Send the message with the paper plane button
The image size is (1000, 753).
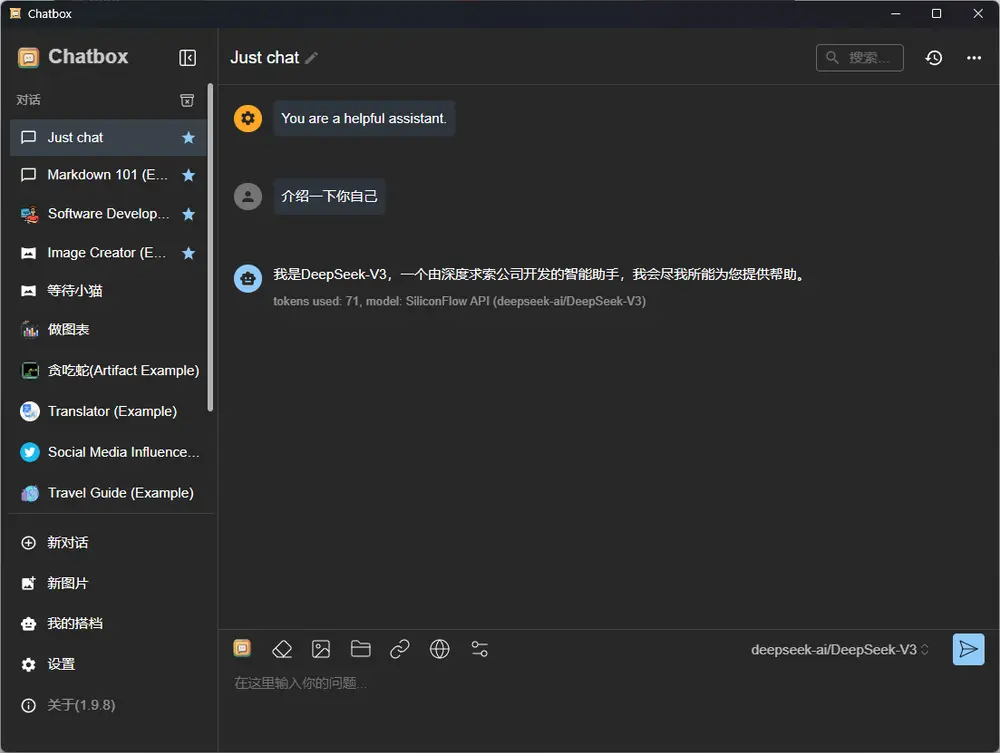[967, 649]
